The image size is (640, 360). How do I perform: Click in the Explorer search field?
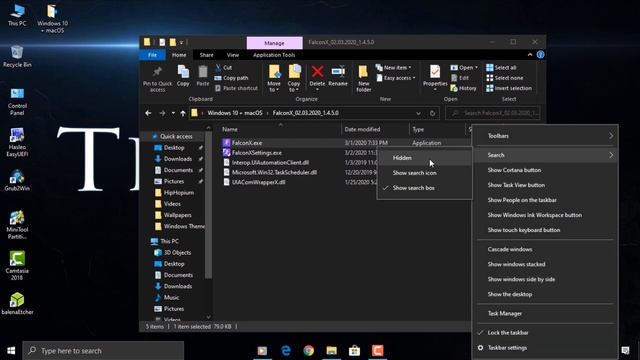pyautogui.click(x=493, y=113)
